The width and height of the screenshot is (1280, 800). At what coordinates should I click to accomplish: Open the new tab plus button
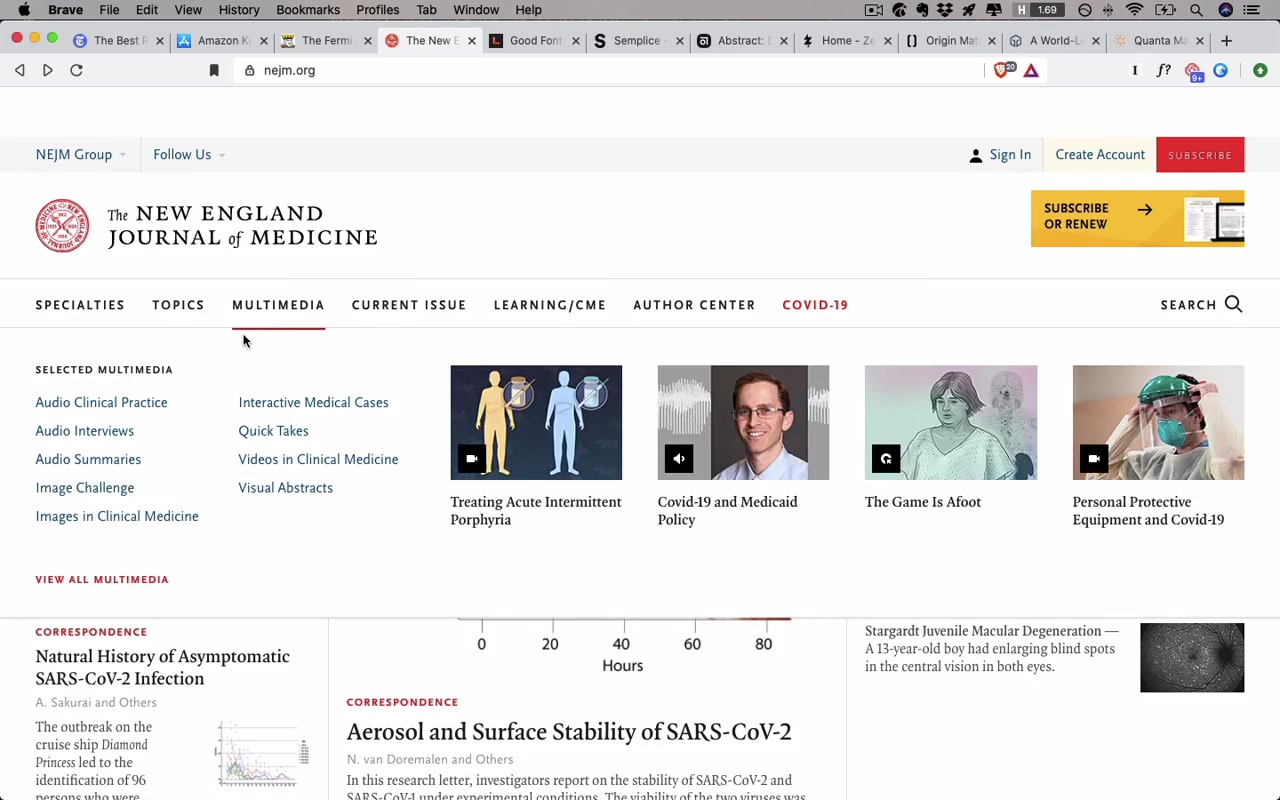coord(1226,41)
